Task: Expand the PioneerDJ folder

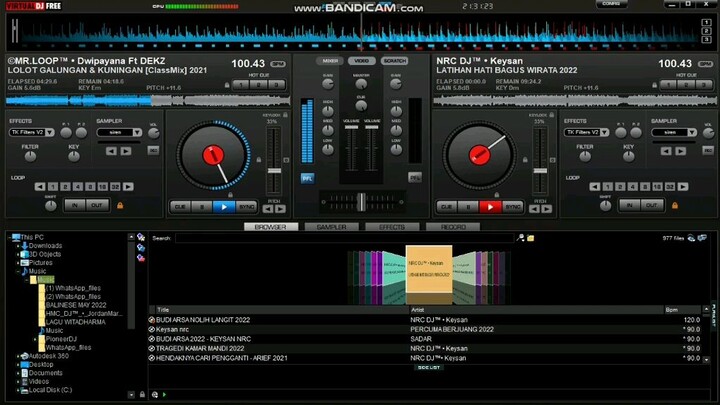Action: click(35, 339)
